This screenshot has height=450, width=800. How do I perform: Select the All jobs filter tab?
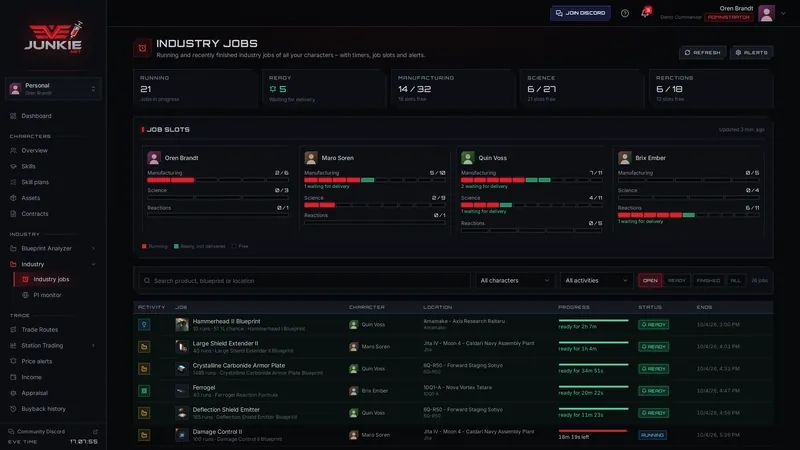(x=735, y=281)
